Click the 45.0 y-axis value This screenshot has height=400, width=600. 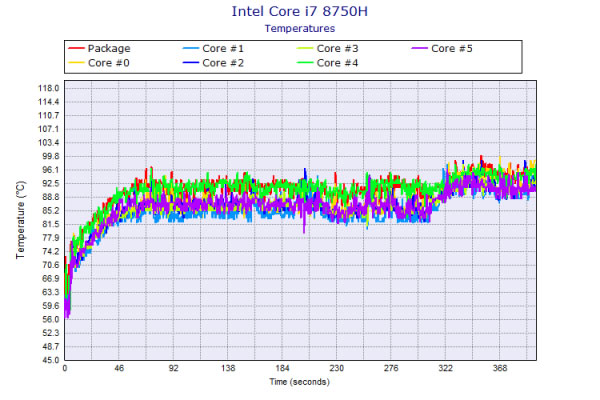click(x=51, y=360)
